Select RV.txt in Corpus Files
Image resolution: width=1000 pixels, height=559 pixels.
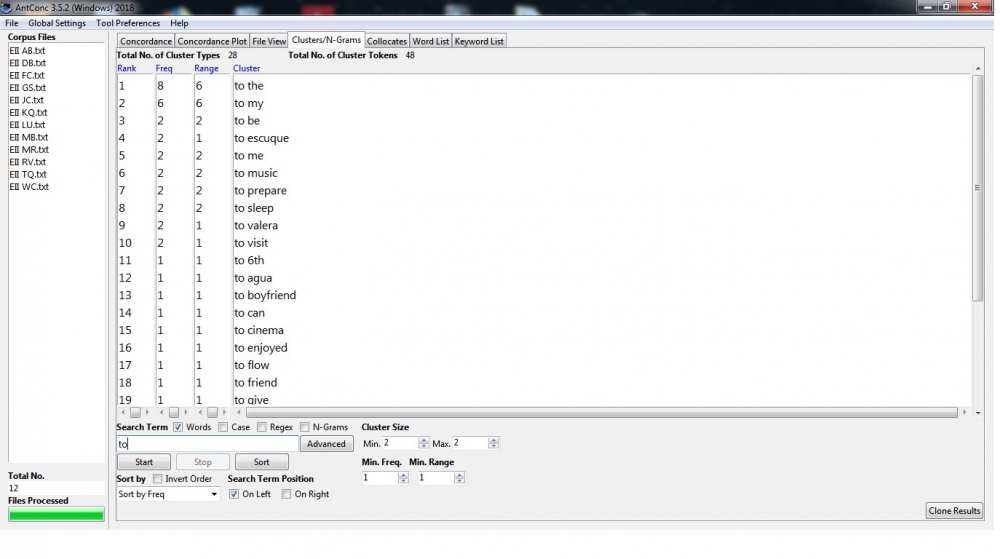point(27,162)
